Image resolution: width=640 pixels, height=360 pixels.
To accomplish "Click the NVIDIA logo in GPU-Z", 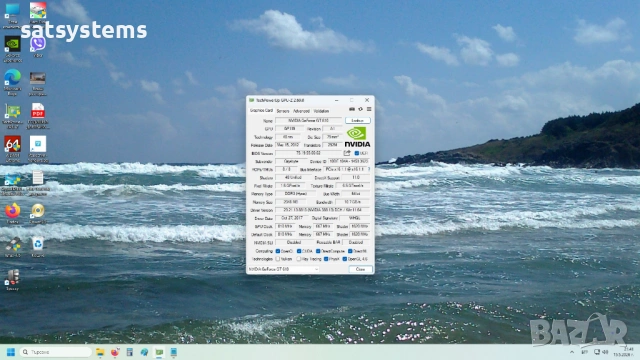I will click(357, 137).
